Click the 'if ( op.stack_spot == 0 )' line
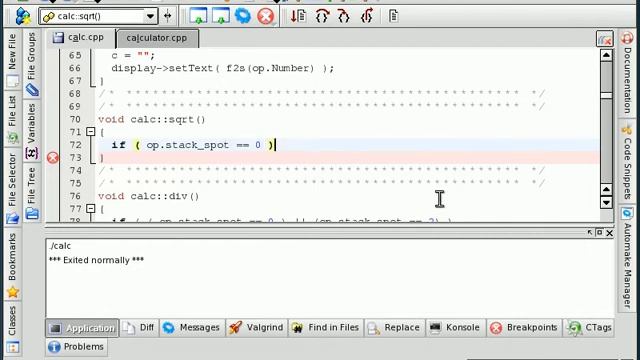 click(192, 145)
